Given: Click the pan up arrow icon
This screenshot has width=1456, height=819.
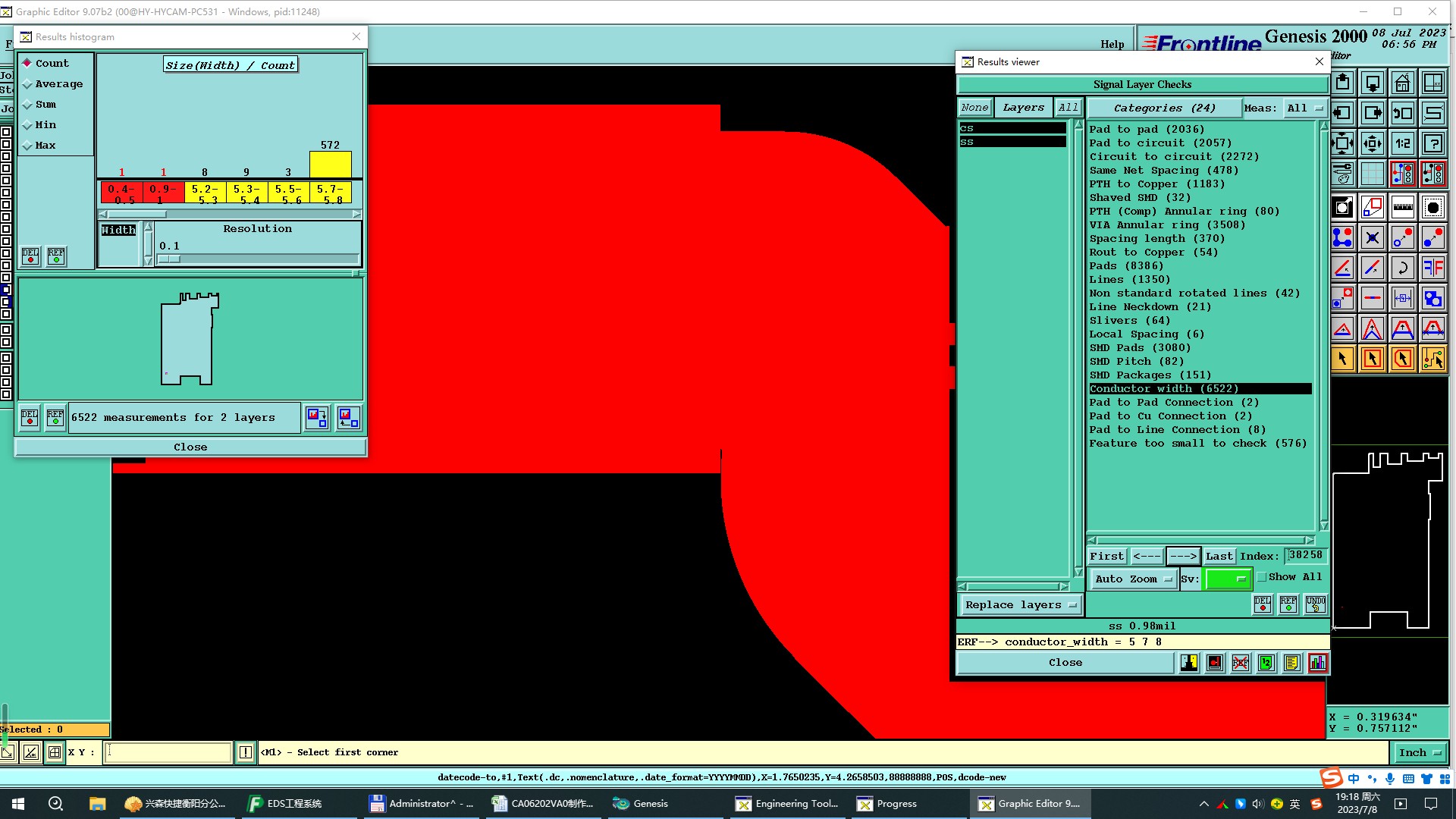Looking at the screenshot, I should tap(1342, 83).
